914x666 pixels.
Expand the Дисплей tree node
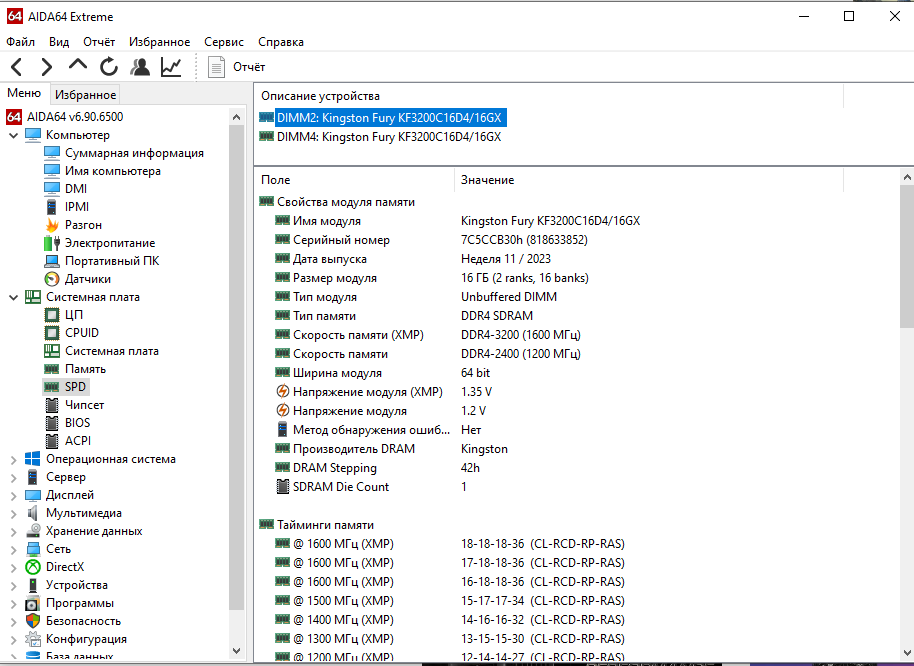pyautogui.click(x=13, y=496)
